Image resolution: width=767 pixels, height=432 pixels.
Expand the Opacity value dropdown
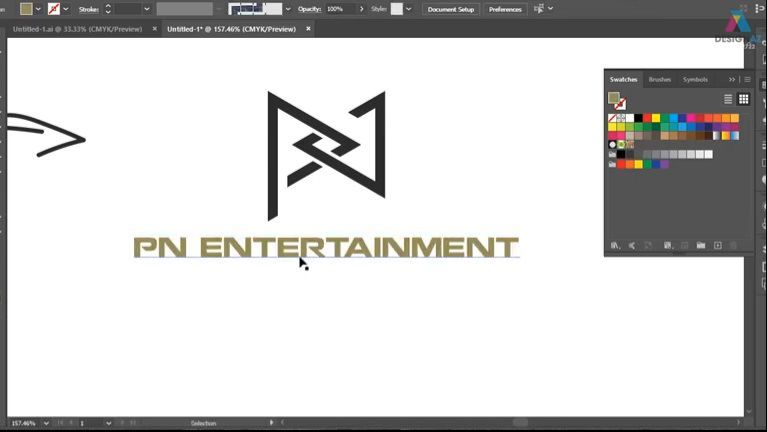pyautogui.click(x=351, y=9)
